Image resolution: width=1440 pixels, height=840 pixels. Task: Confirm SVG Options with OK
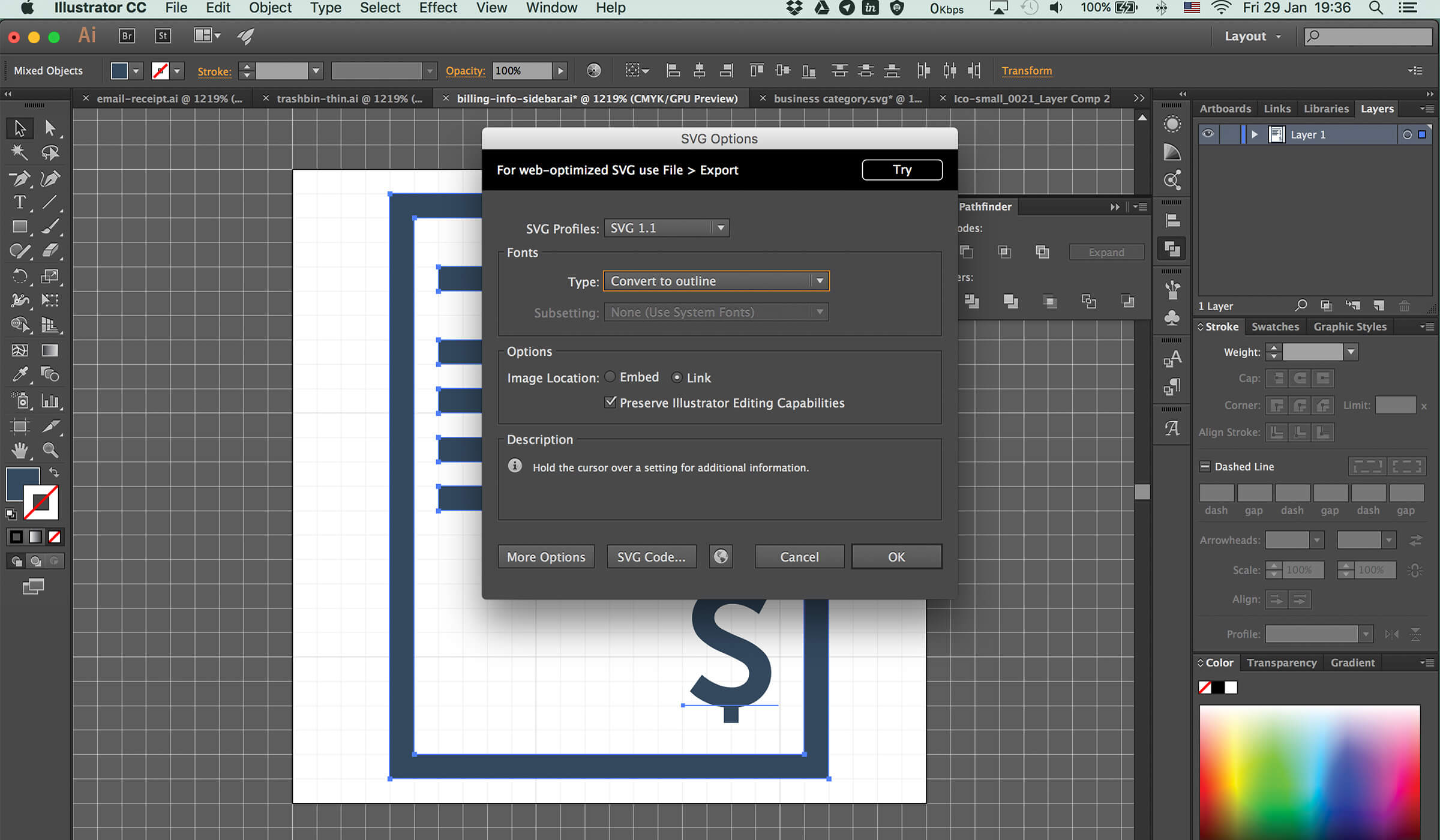(x=896, y=557)
